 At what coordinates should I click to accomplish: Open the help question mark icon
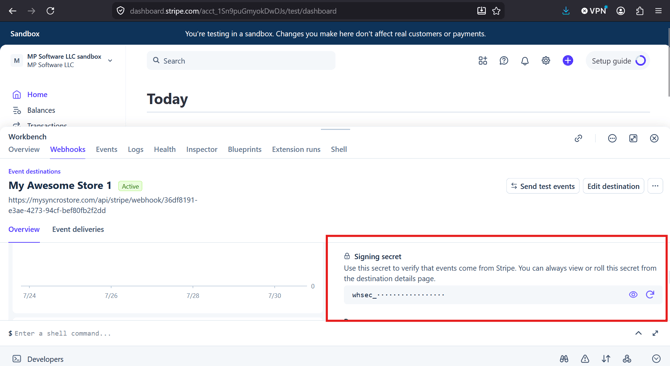(x=504, y=61)
